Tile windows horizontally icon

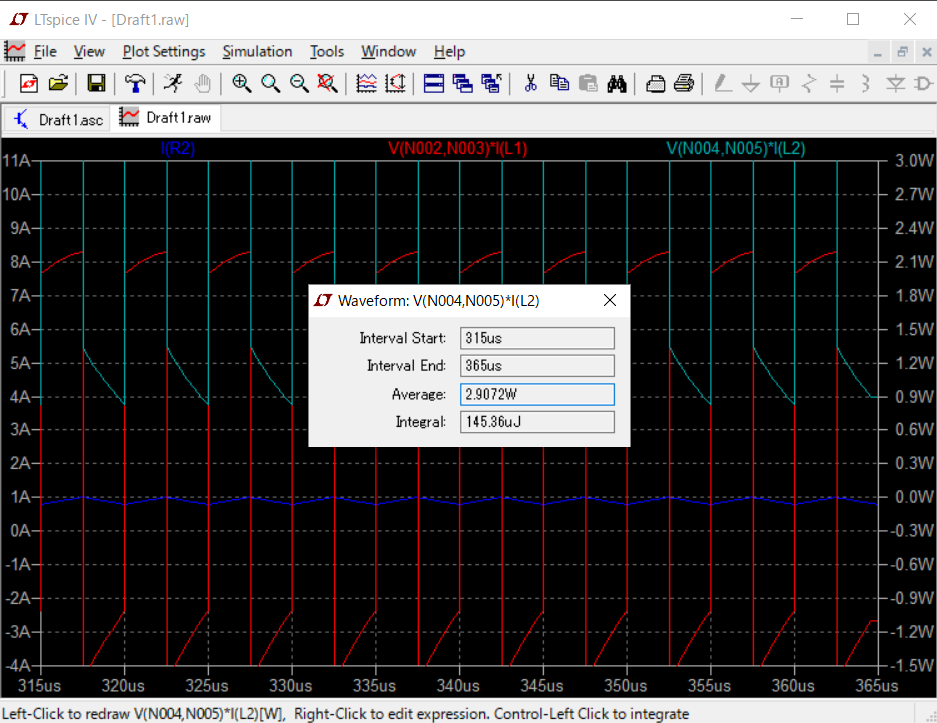[434, 83]
